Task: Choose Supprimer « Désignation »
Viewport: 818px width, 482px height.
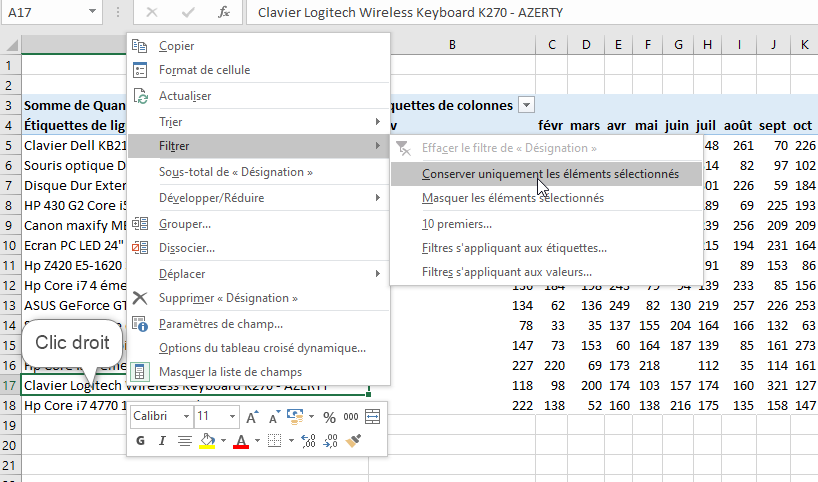Action: pos(258,298)
